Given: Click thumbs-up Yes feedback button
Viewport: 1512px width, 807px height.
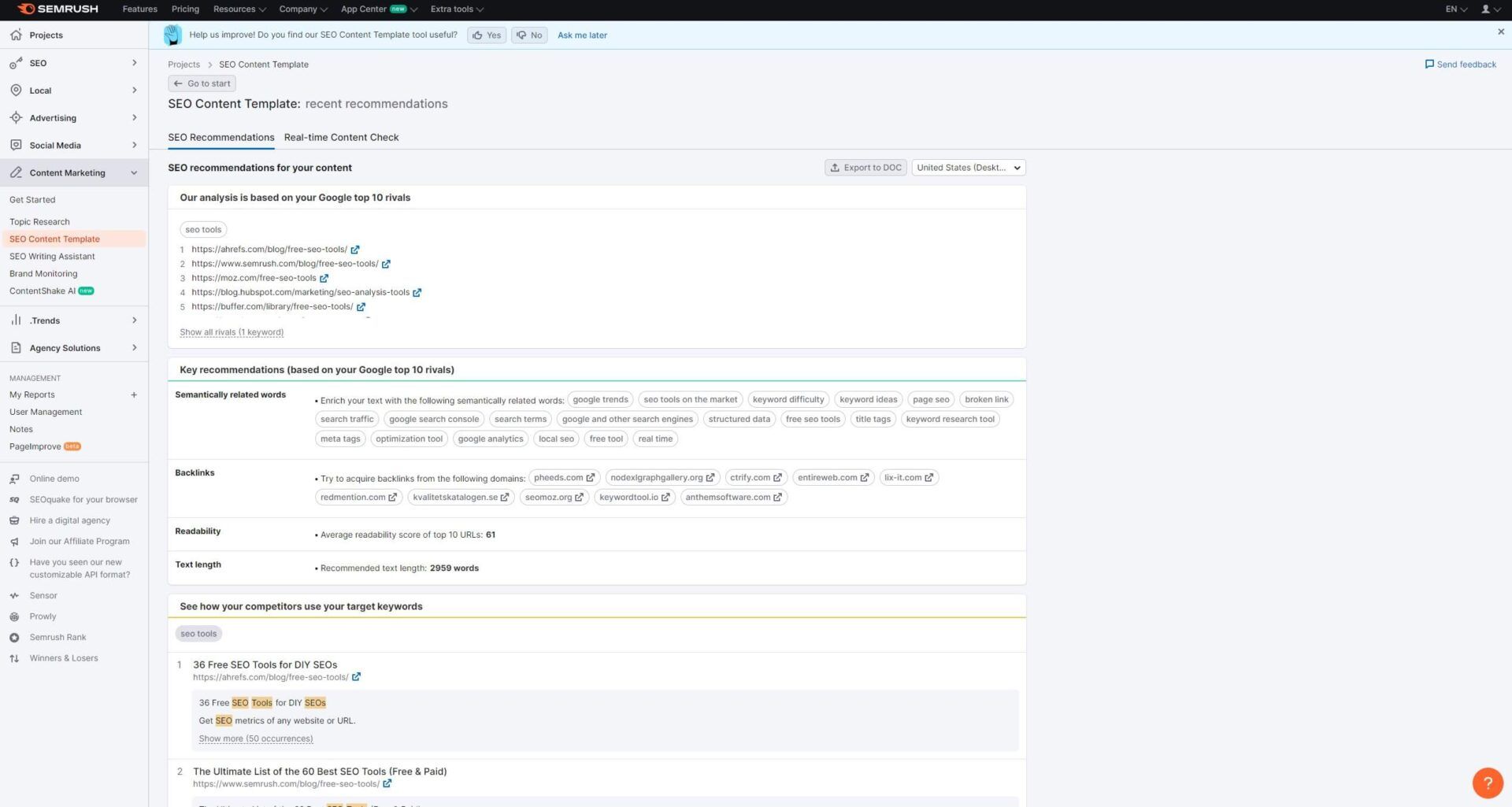Looking at the screenshot, I should tap(487, 35).
